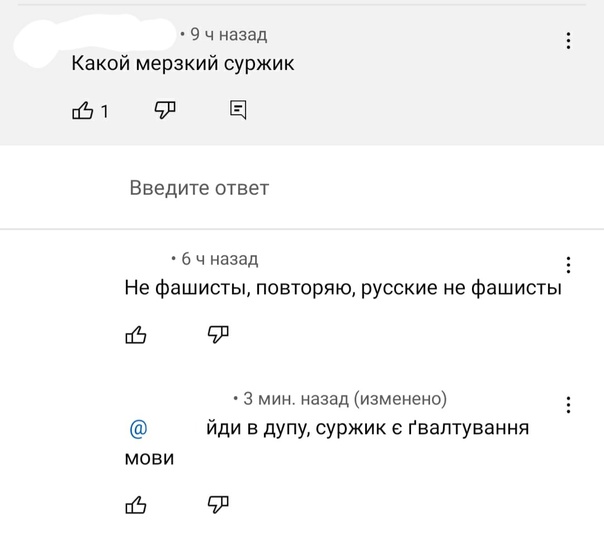604x537 pixels.
Task: Click the word "мови" in the last reply
Action: (x=149, y=459)
